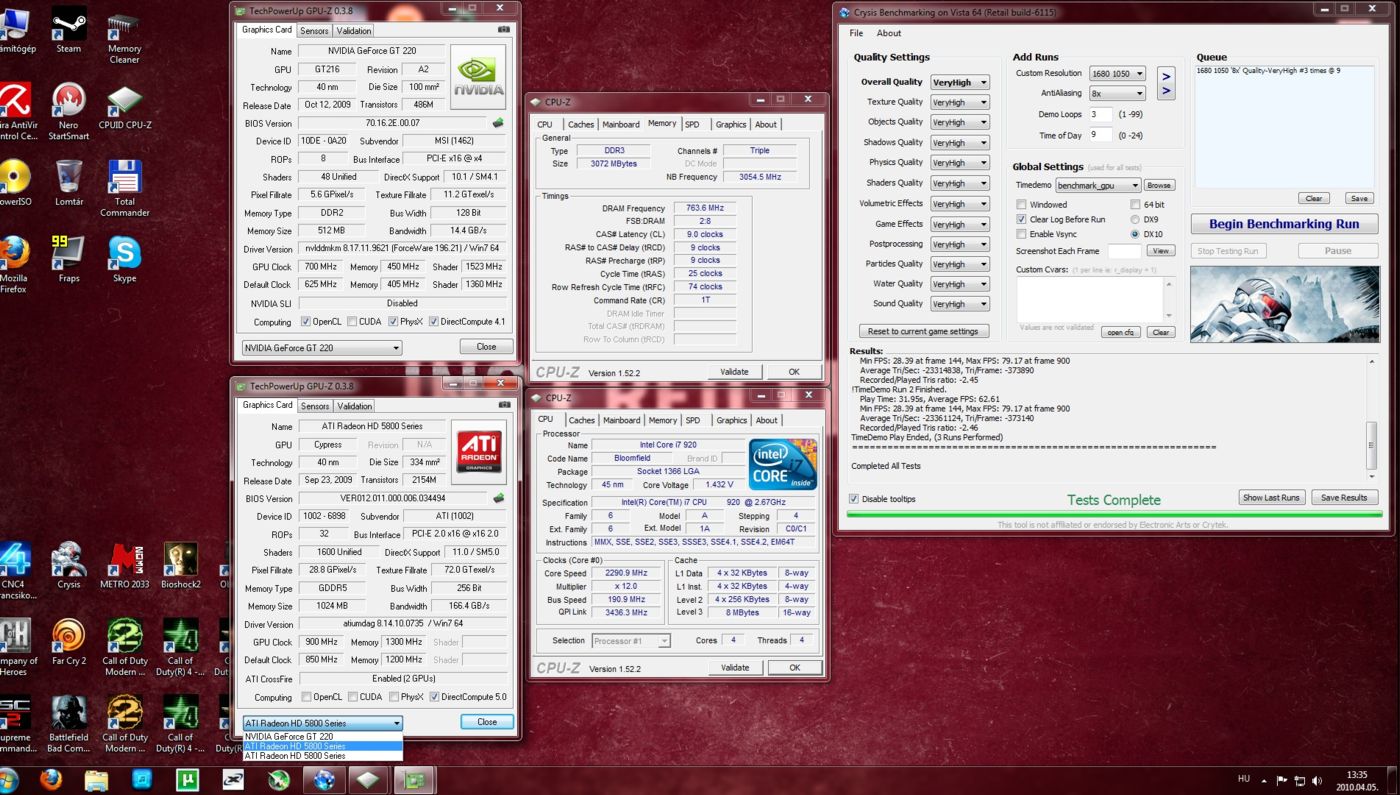The image size is (1400, 795).
Task: Open the Windows Start orb
Action: click(8, 779)
